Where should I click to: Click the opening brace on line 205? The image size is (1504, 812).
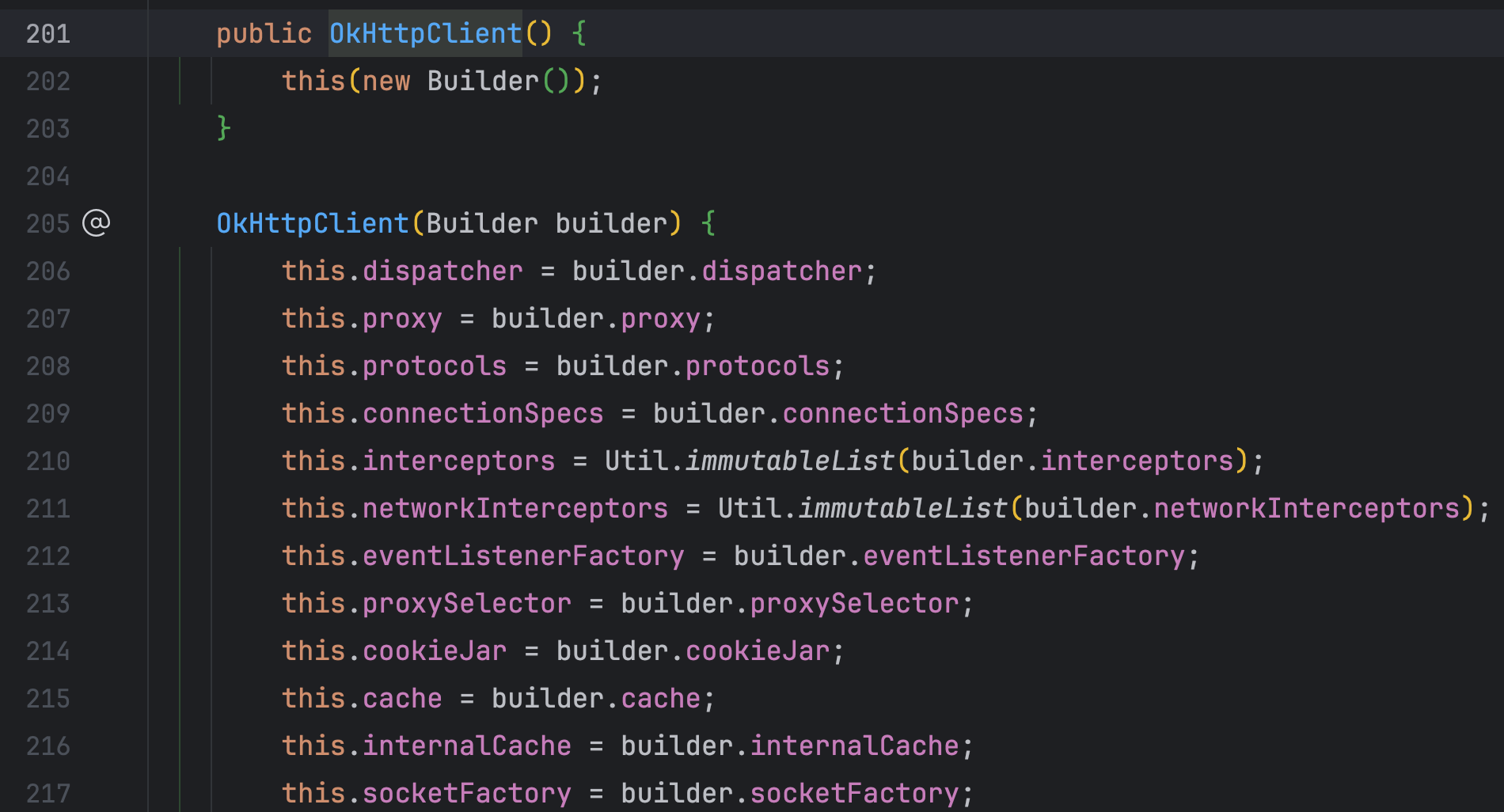pyautogui.click(x=708, y=223)
